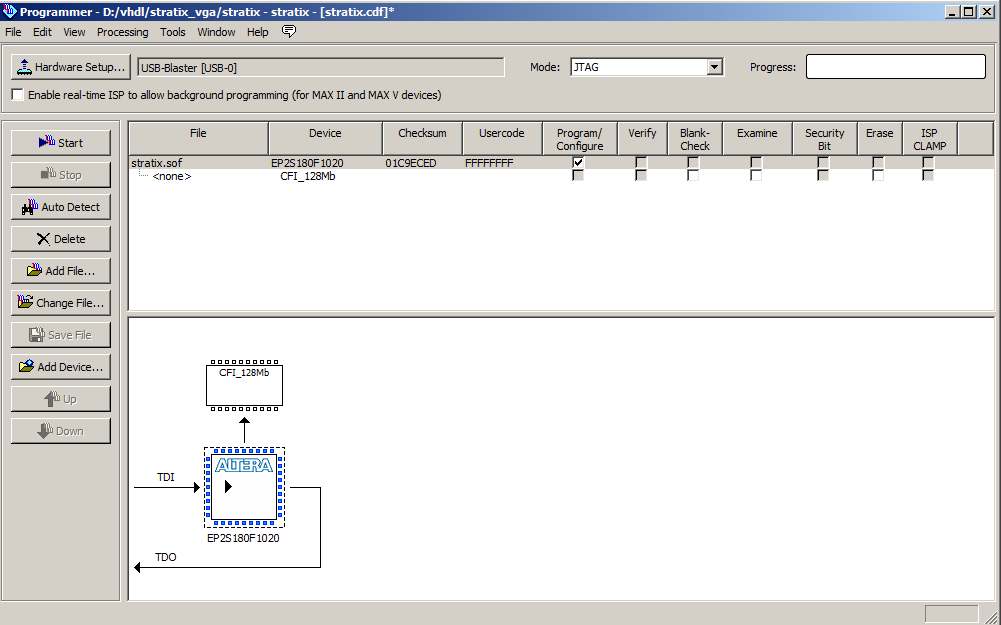The height and width of the screenshot is (625, 1001).
Task: Select the stratix.sof file row
Action: point(561,163)
